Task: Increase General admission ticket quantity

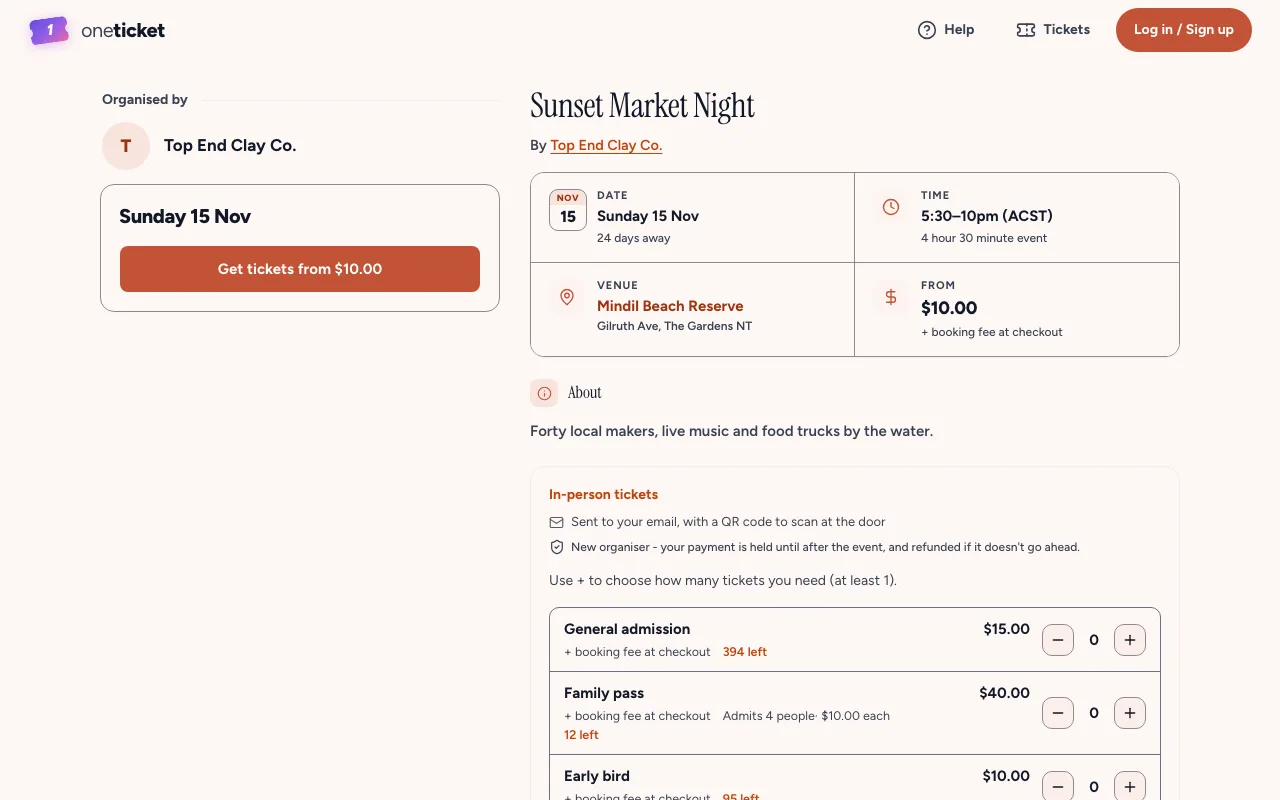Action: point(1130,640)
